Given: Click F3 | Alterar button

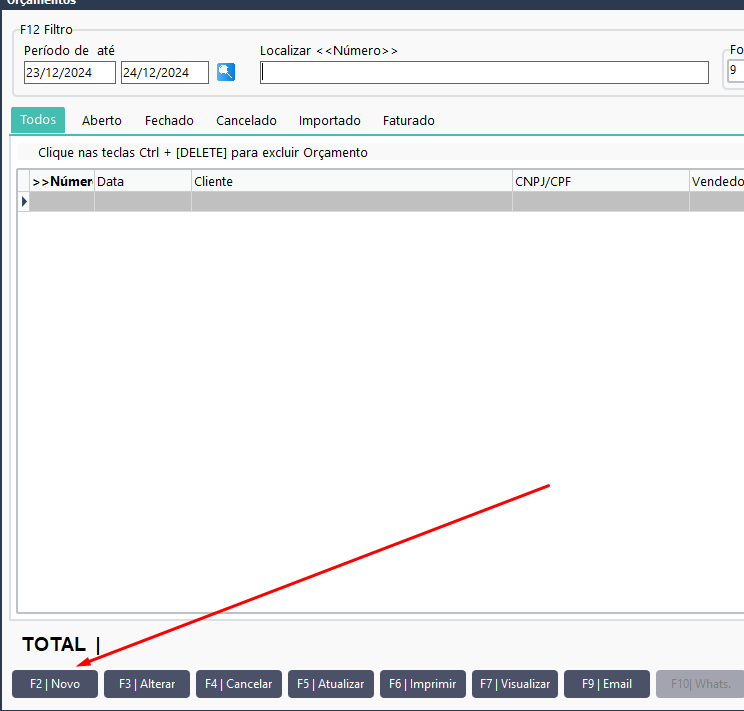Looking at the screenshot, I should click(147, 684).
